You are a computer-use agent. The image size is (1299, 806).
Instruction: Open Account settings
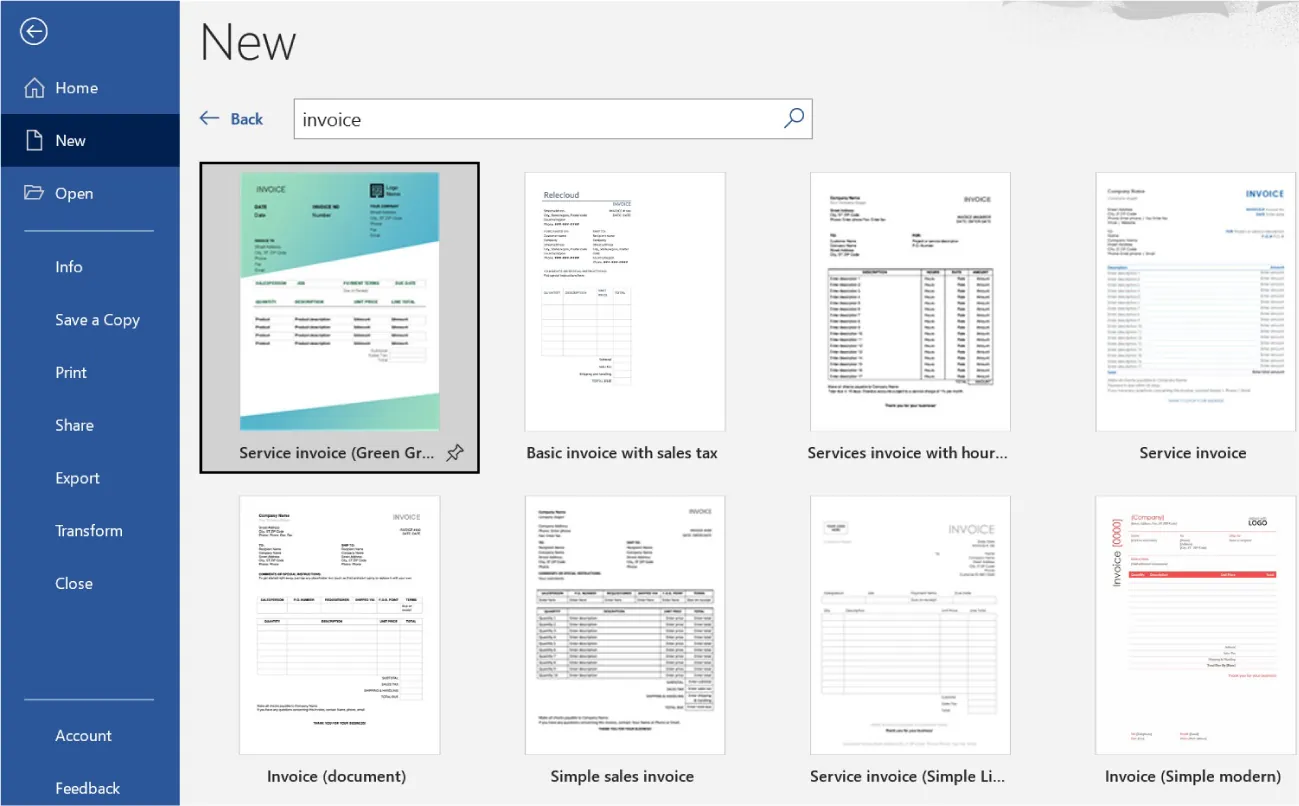83,735
